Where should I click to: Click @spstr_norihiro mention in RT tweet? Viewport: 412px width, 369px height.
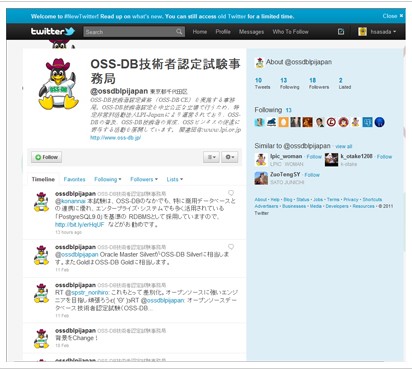(87, 292)
